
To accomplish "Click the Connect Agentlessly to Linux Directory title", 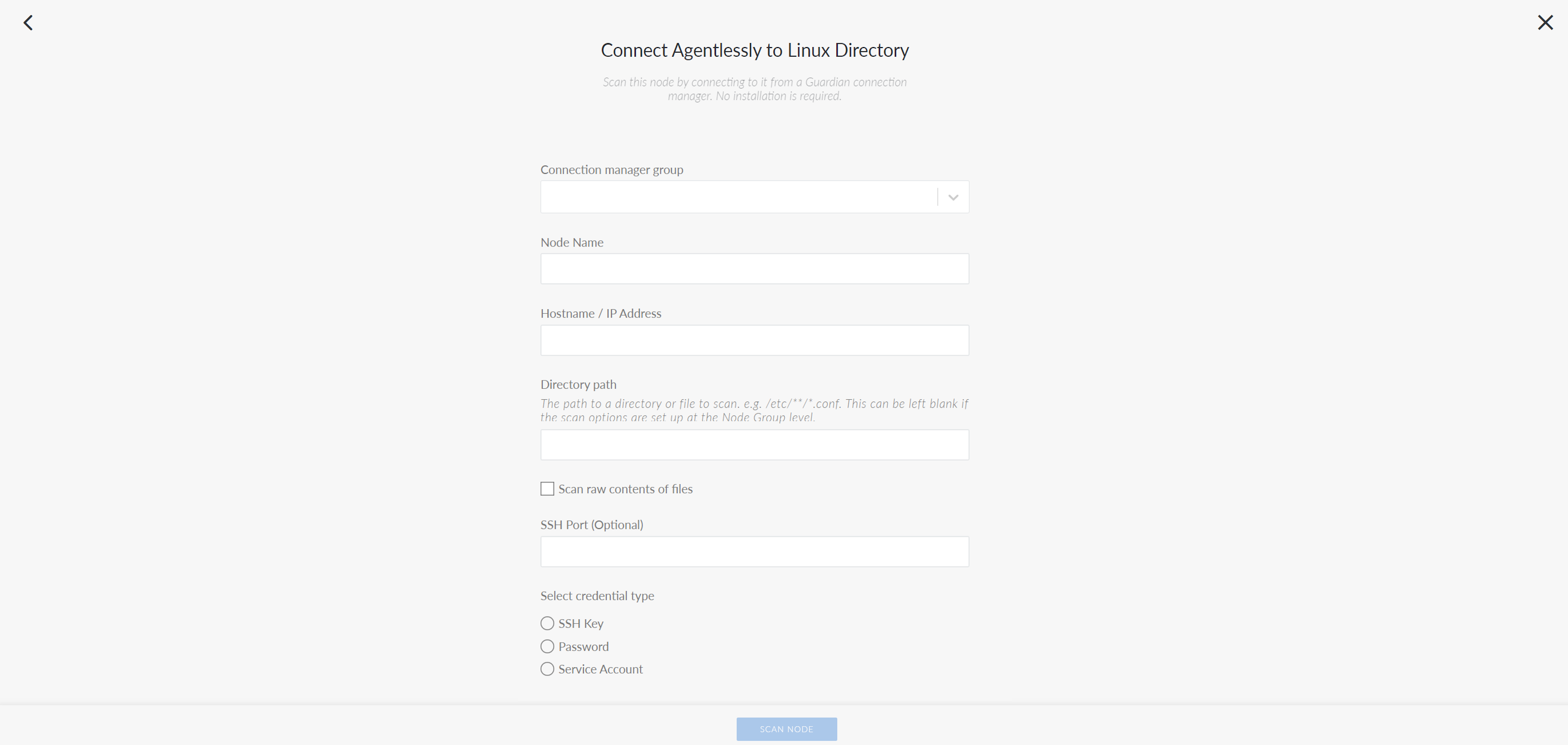I will tap(755, 50).
